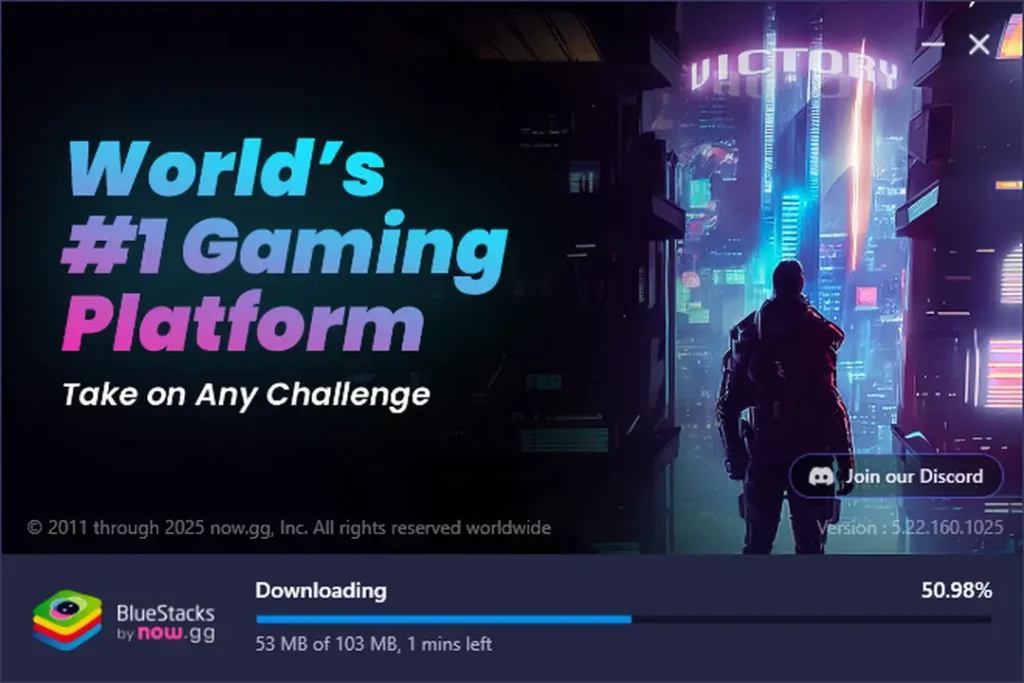Viewport: 1024px width, 683px height.
Task: Close the BlueStacks installer window
Action: point(979,44)
